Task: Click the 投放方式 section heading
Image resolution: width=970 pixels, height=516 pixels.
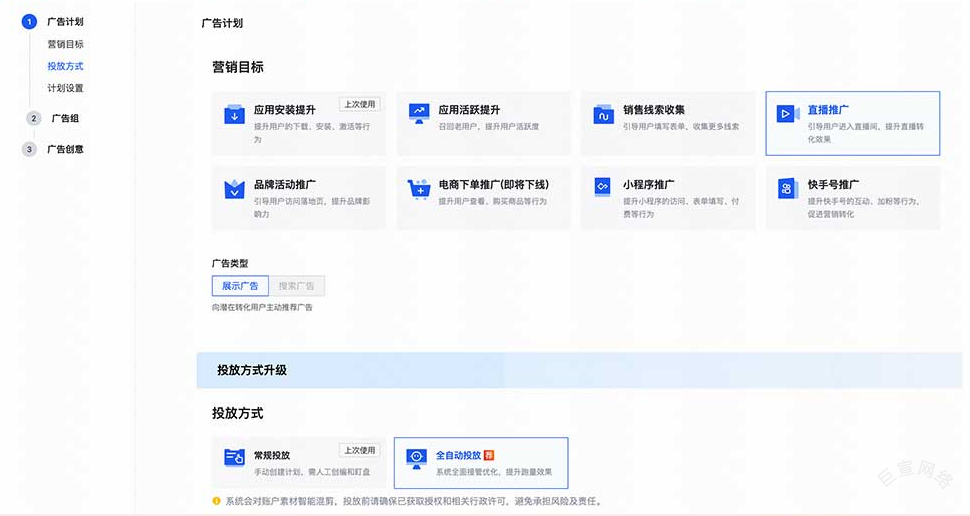Action: coord(238,413)
